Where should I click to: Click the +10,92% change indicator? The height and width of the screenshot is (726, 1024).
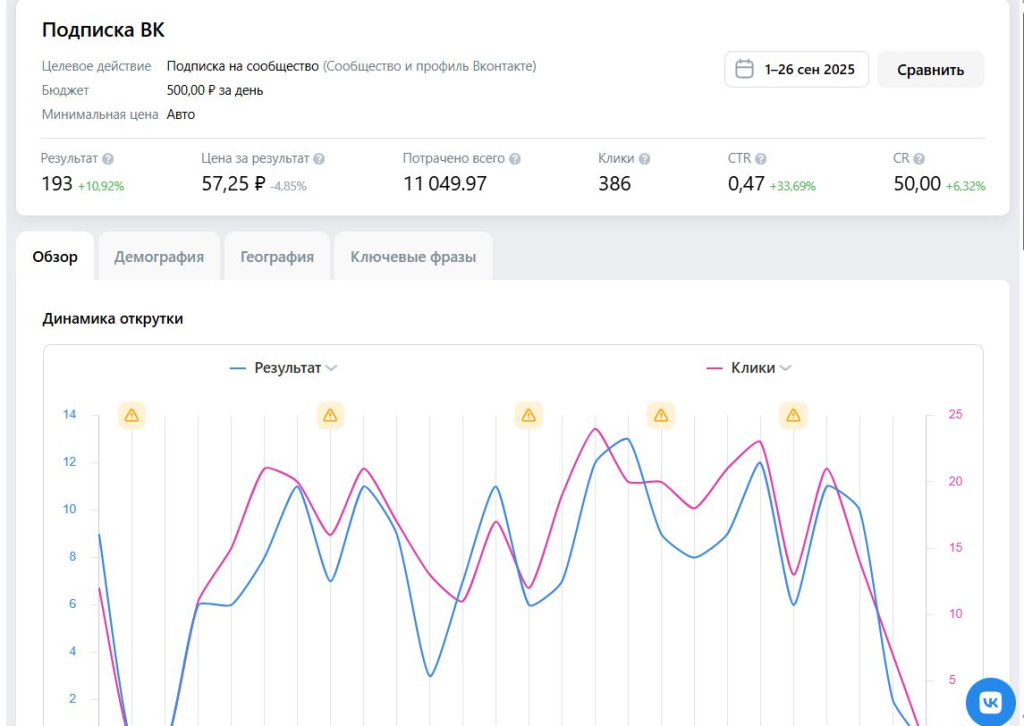click(x=101, y=186)
